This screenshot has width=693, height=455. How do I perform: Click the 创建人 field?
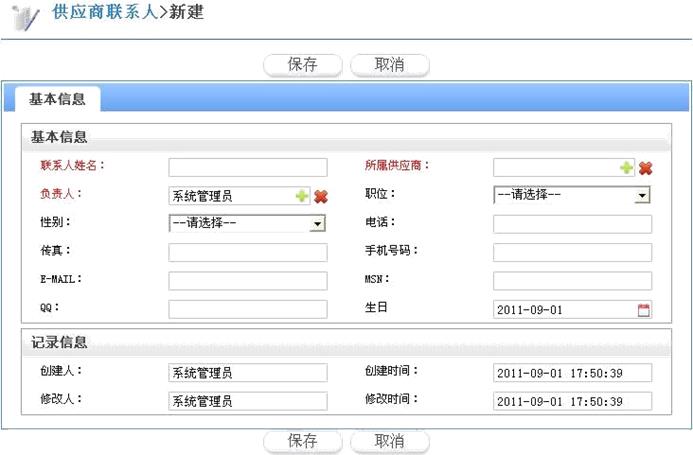click(x=248, y=373)
